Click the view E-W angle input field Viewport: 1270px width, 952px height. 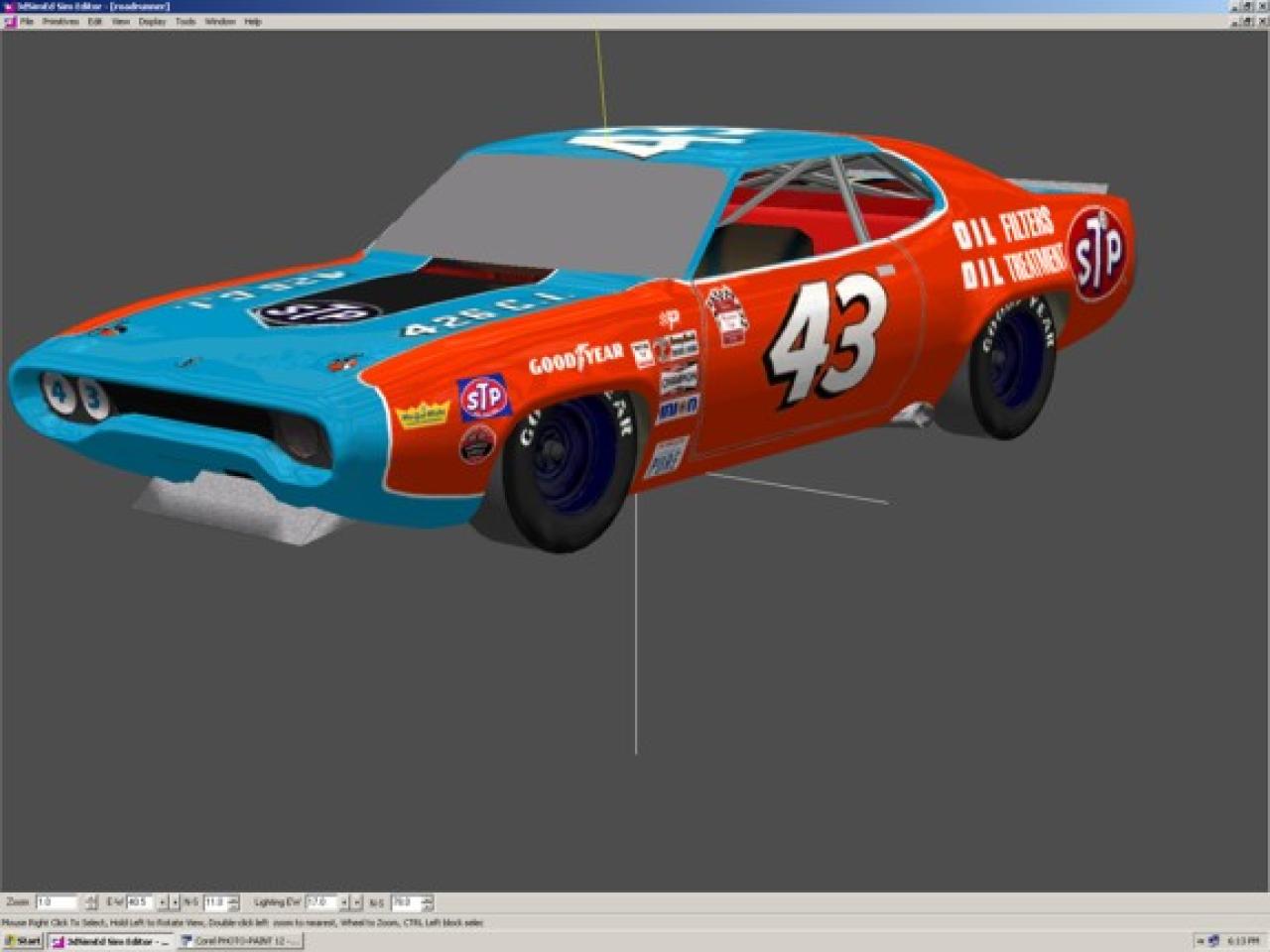139,902
